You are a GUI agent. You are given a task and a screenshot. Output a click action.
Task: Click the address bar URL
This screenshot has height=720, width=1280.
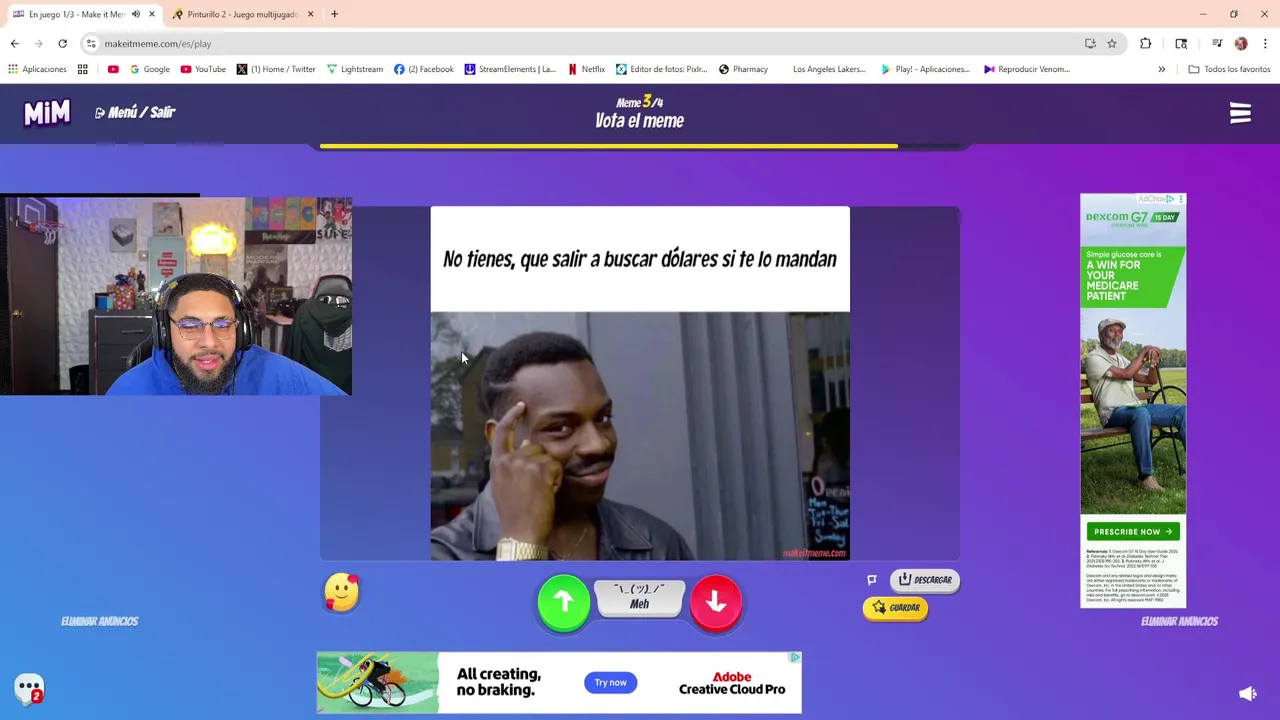(x=158, y=44)
